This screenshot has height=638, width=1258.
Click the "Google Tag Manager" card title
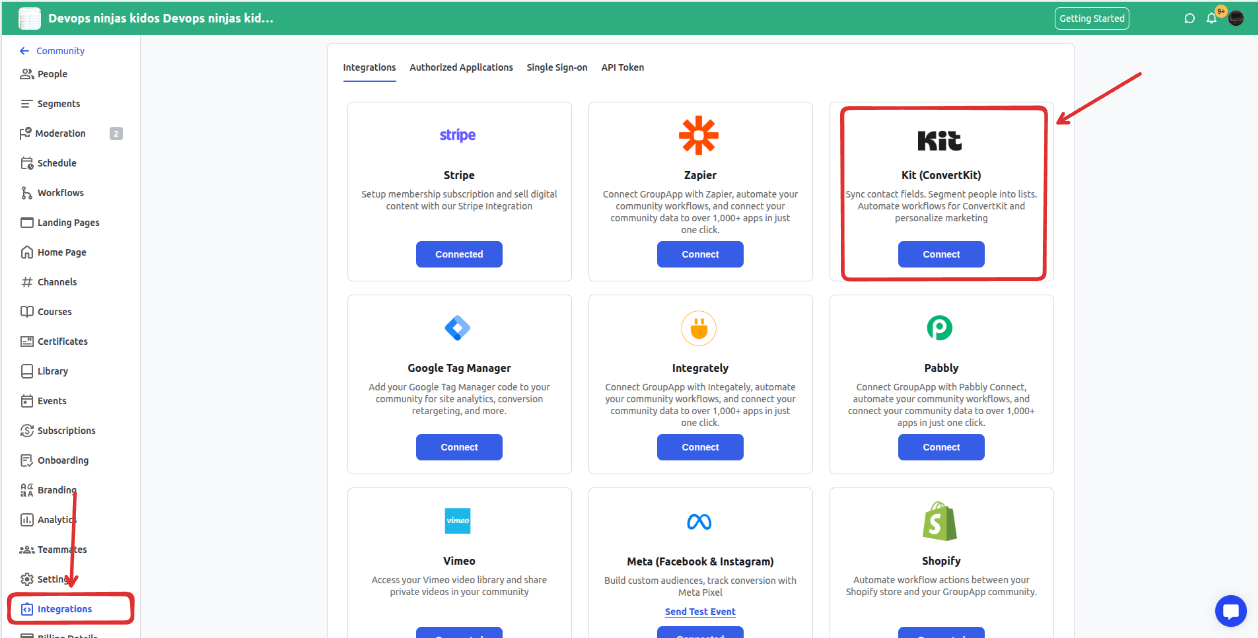(x=459, y=368)
